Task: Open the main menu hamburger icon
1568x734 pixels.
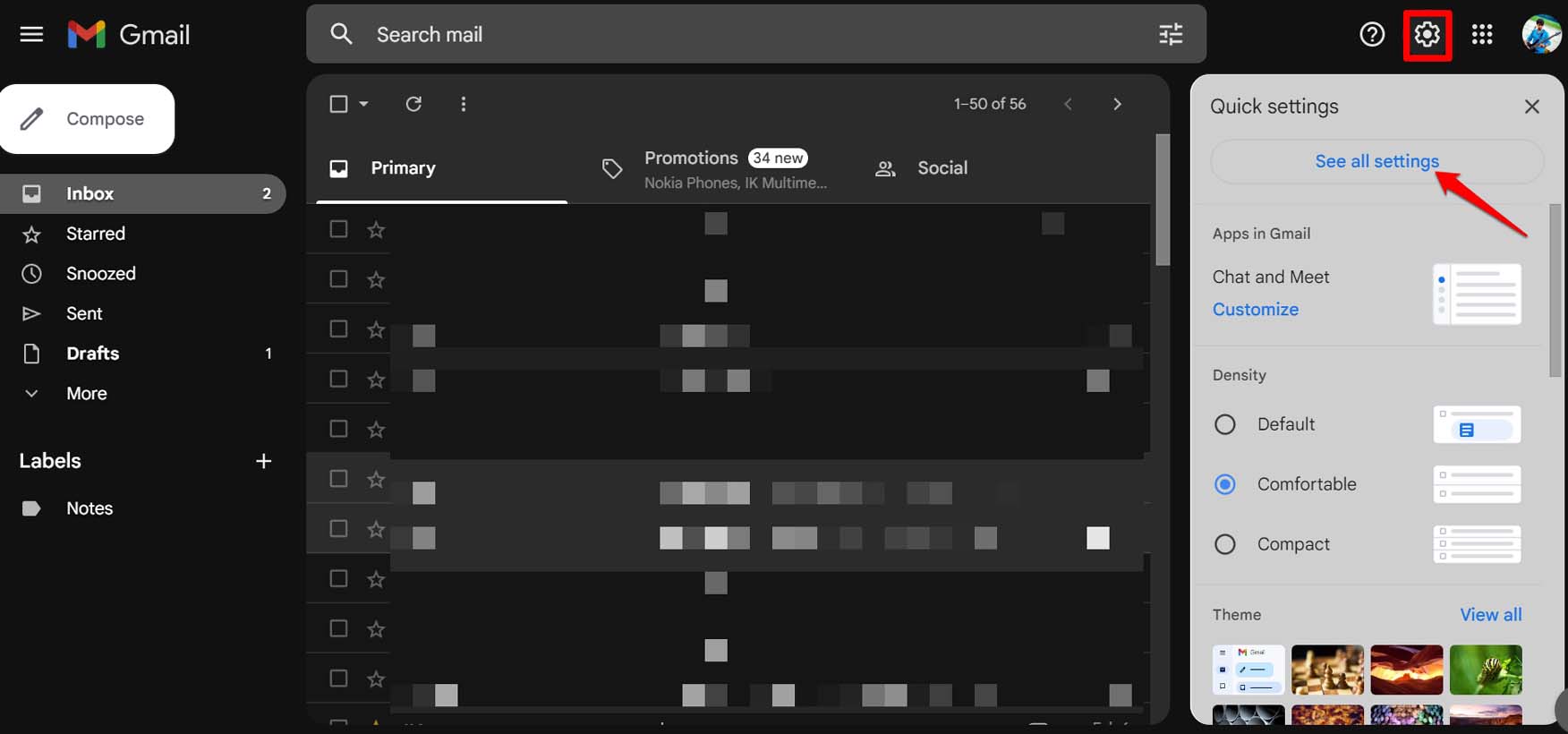Action: click(x=31, y=35)
